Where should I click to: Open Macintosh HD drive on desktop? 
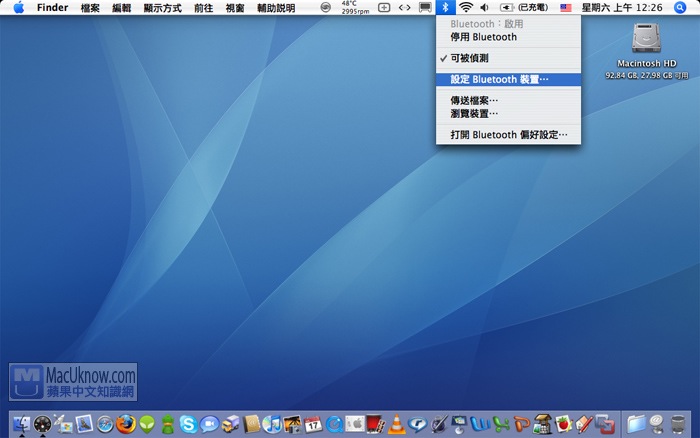click(x=646, y=38)
